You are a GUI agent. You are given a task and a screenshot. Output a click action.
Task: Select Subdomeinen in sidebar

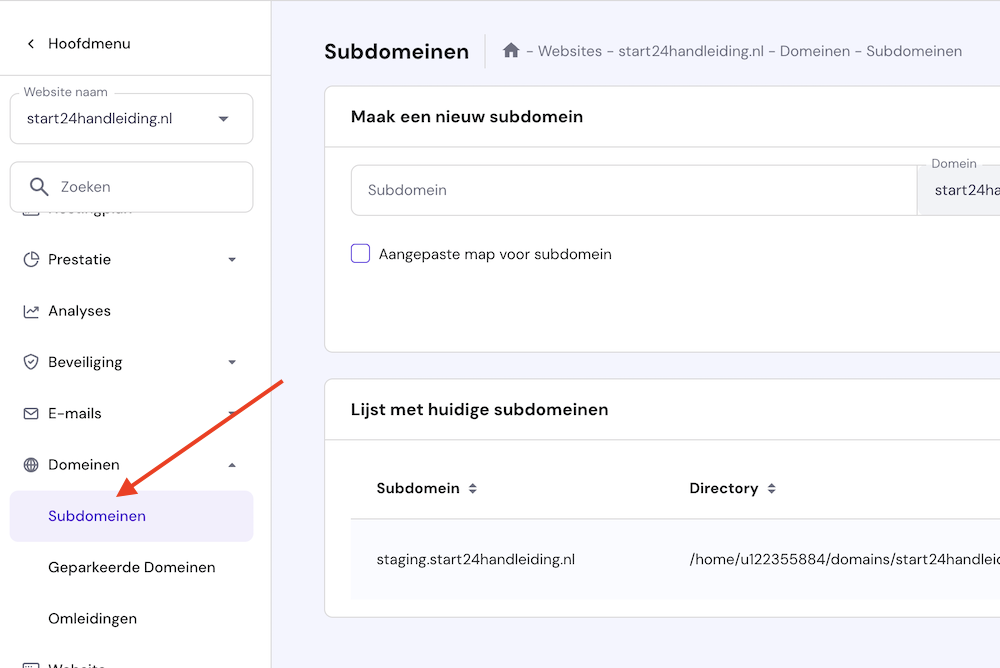(97, 517)
